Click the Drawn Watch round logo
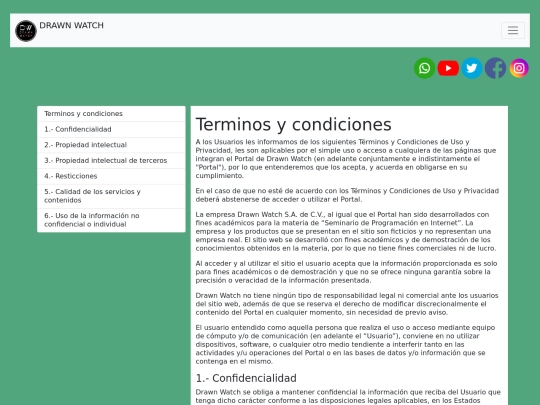Screen dimensions: 540x405 click(26, 31)
